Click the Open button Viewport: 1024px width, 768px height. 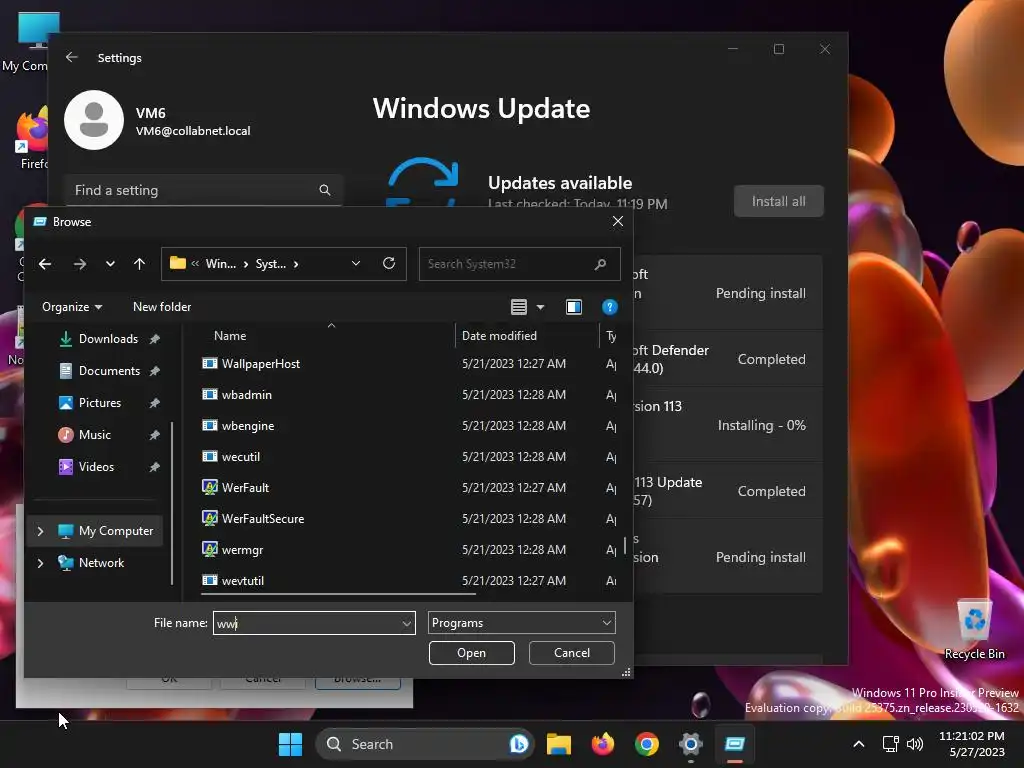click(x=472, y=653)
